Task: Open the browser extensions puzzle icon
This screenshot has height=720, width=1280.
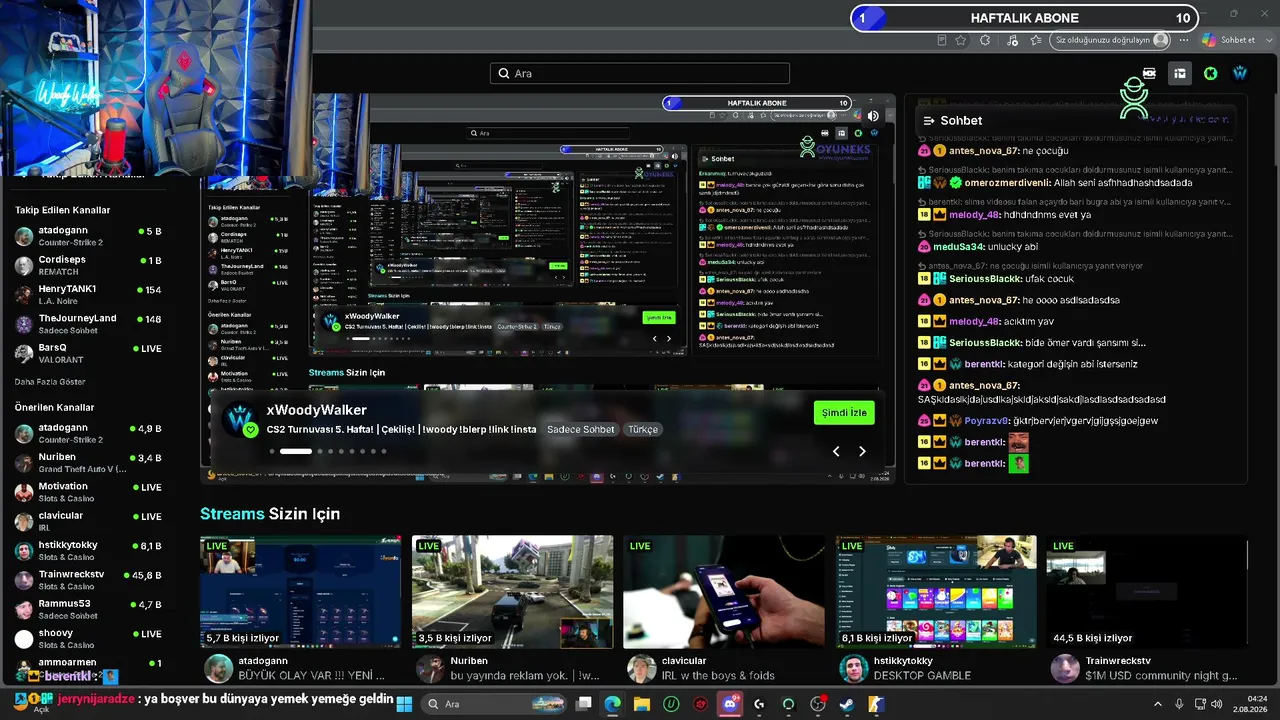Action: tap(985, 40)
